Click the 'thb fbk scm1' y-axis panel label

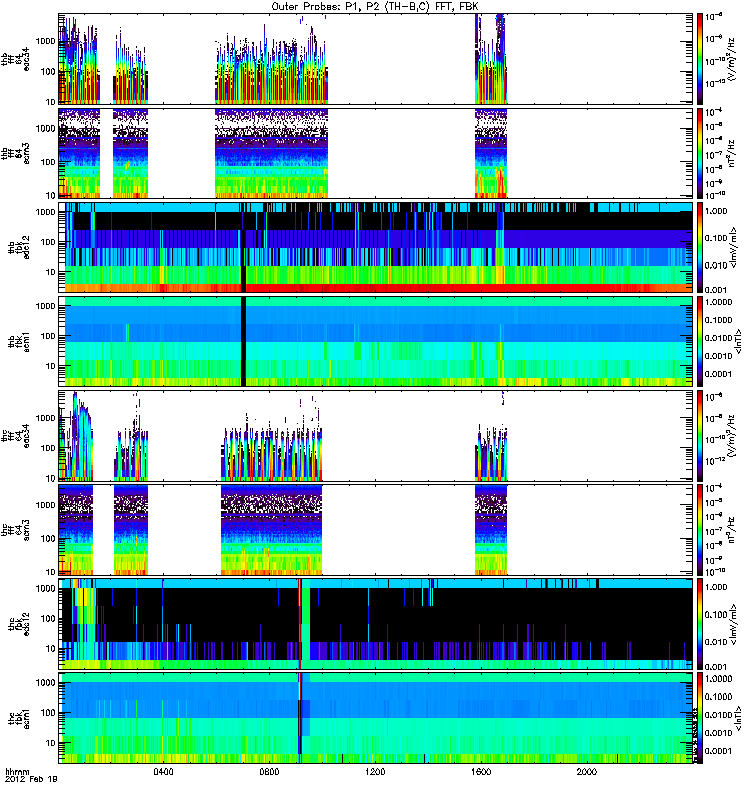click(19, 341)
